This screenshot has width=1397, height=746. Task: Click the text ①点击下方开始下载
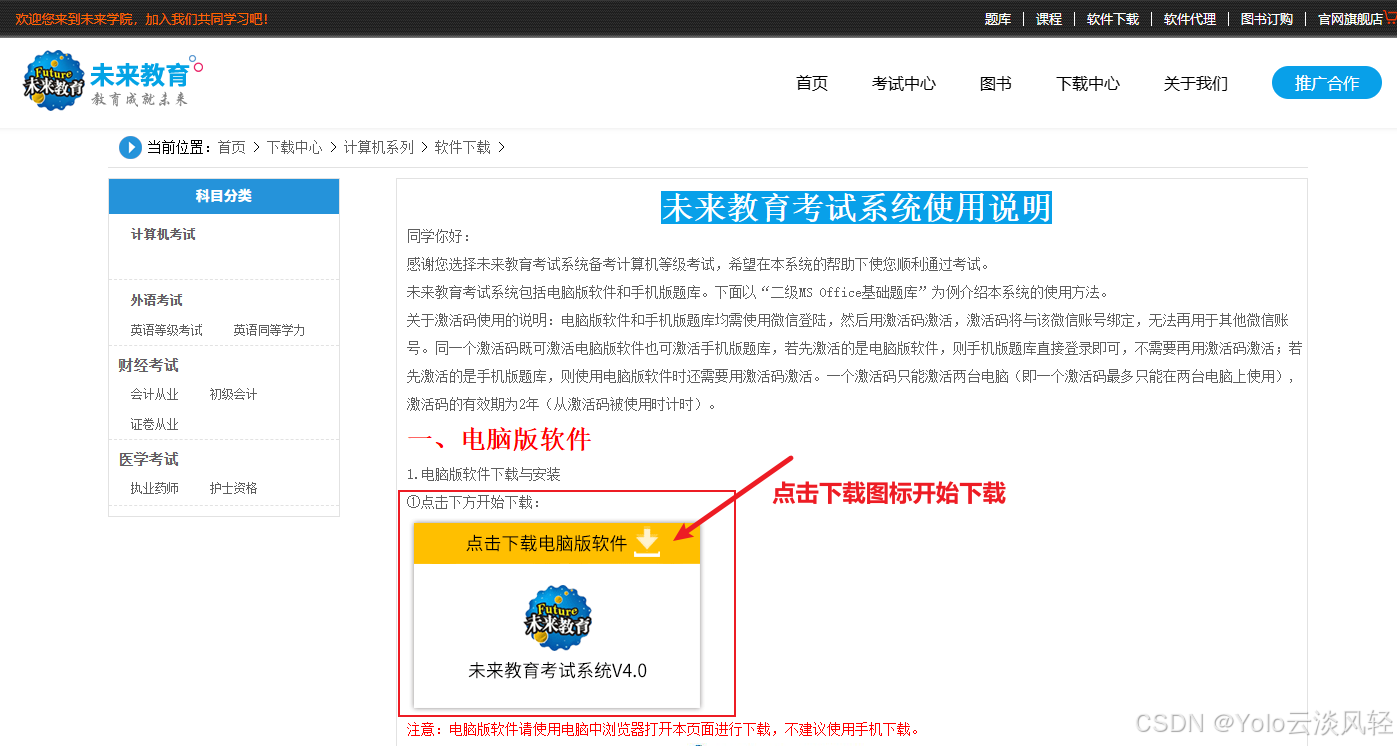tap(473, 502)
